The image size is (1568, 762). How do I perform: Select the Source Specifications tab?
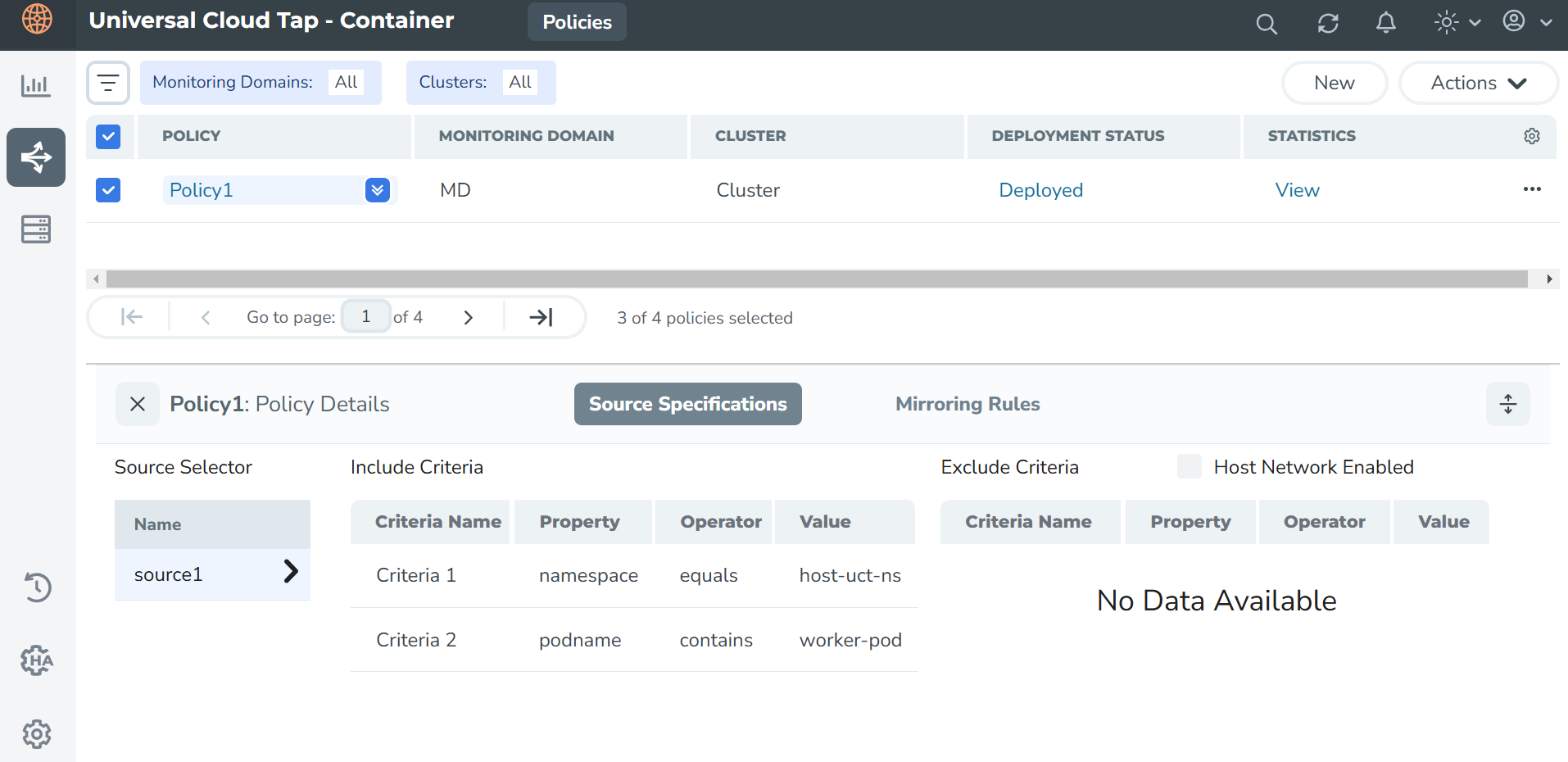click(687, 404)
